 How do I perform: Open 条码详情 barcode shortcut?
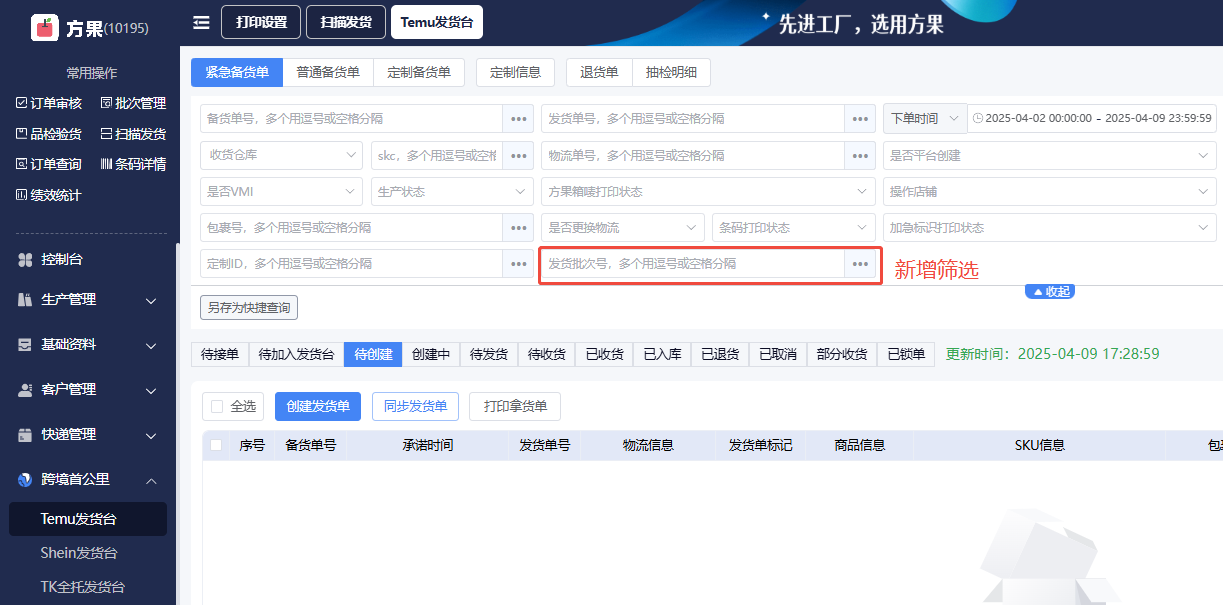click(133, 164)
